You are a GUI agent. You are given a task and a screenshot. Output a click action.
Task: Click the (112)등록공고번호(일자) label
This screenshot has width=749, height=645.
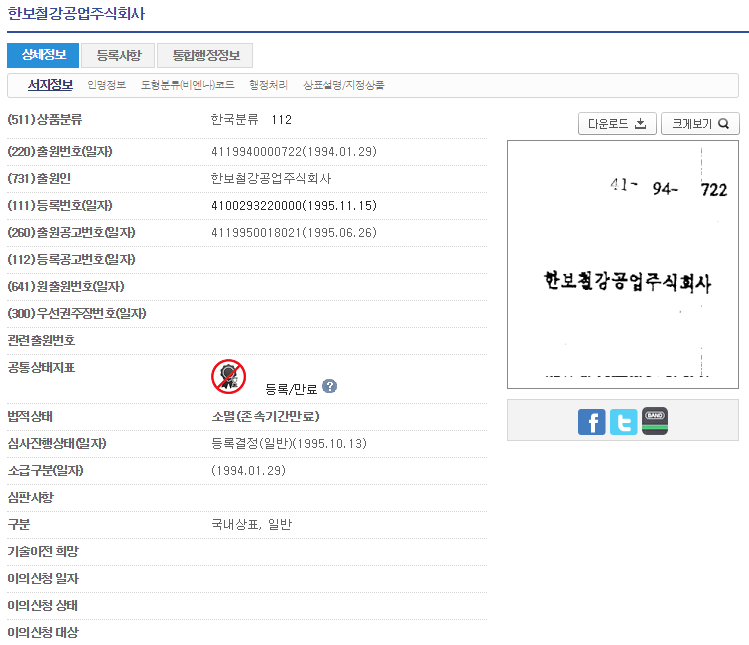point(71,259)
